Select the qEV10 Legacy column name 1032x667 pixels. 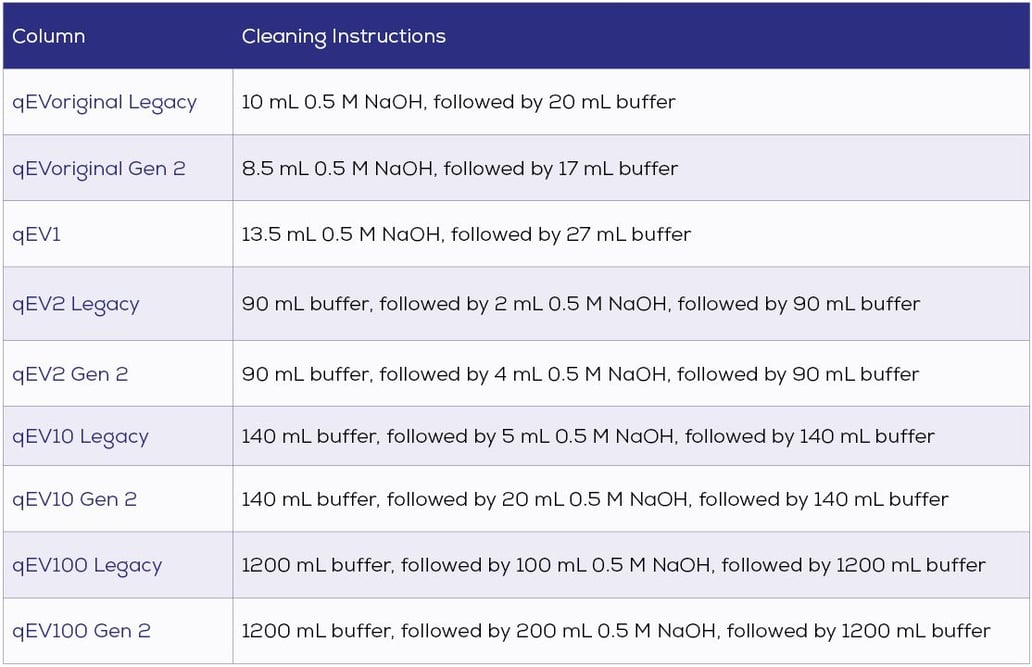[x=80, y=437]
